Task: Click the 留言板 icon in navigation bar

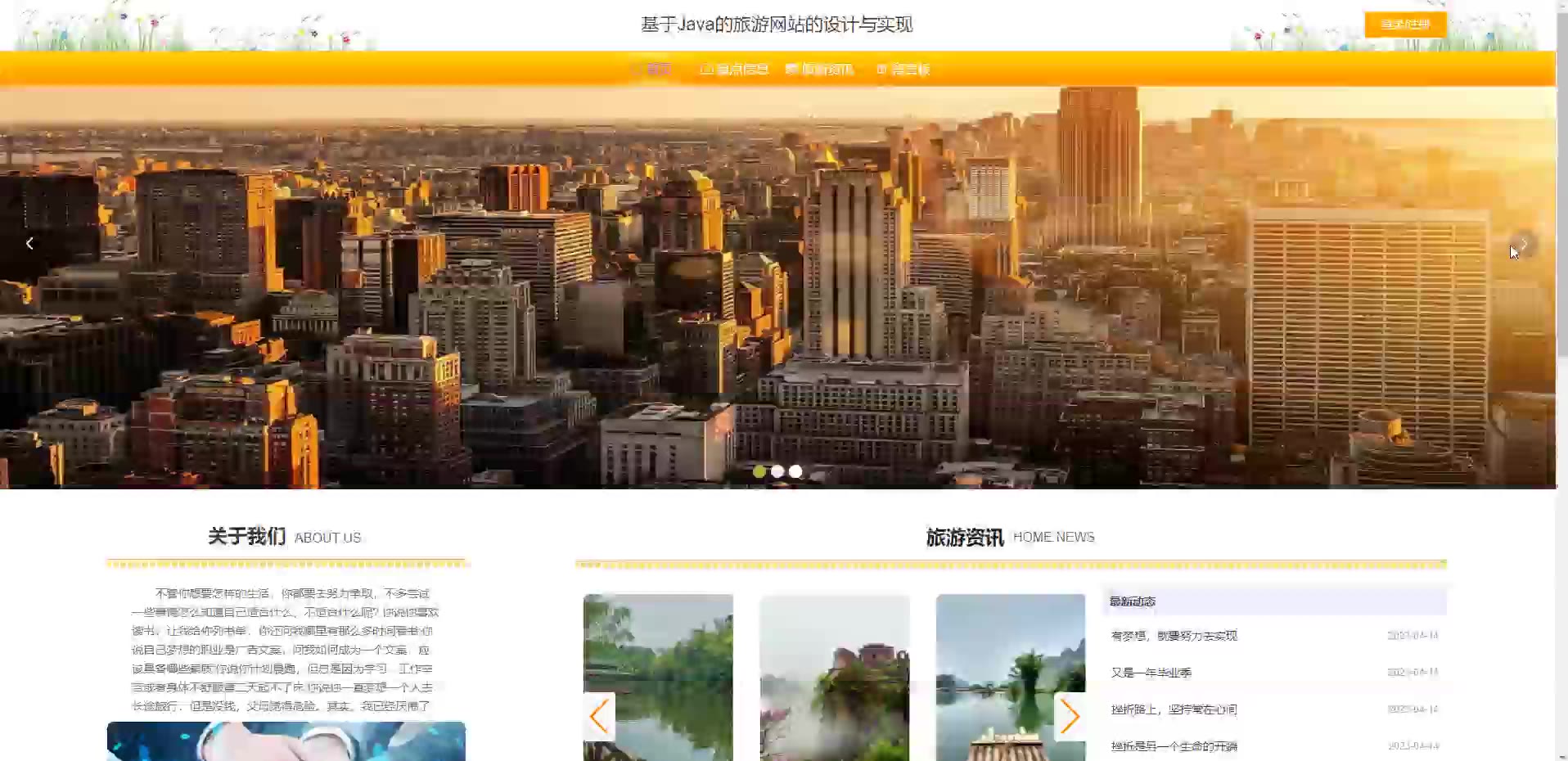Action: pyautogui.click(x=881, y=69)
